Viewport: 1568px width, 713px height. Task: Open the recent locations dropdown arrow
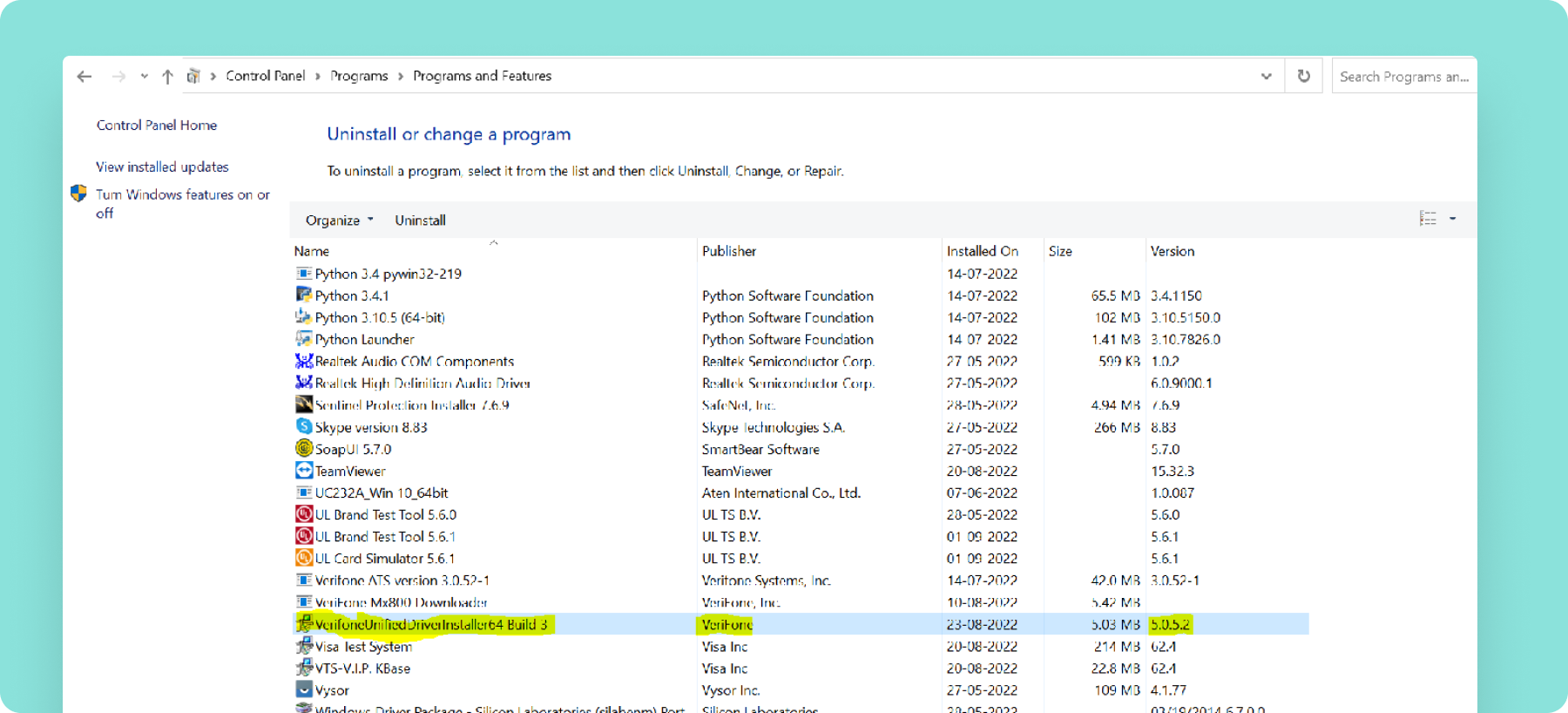click(x=145, y=77)
